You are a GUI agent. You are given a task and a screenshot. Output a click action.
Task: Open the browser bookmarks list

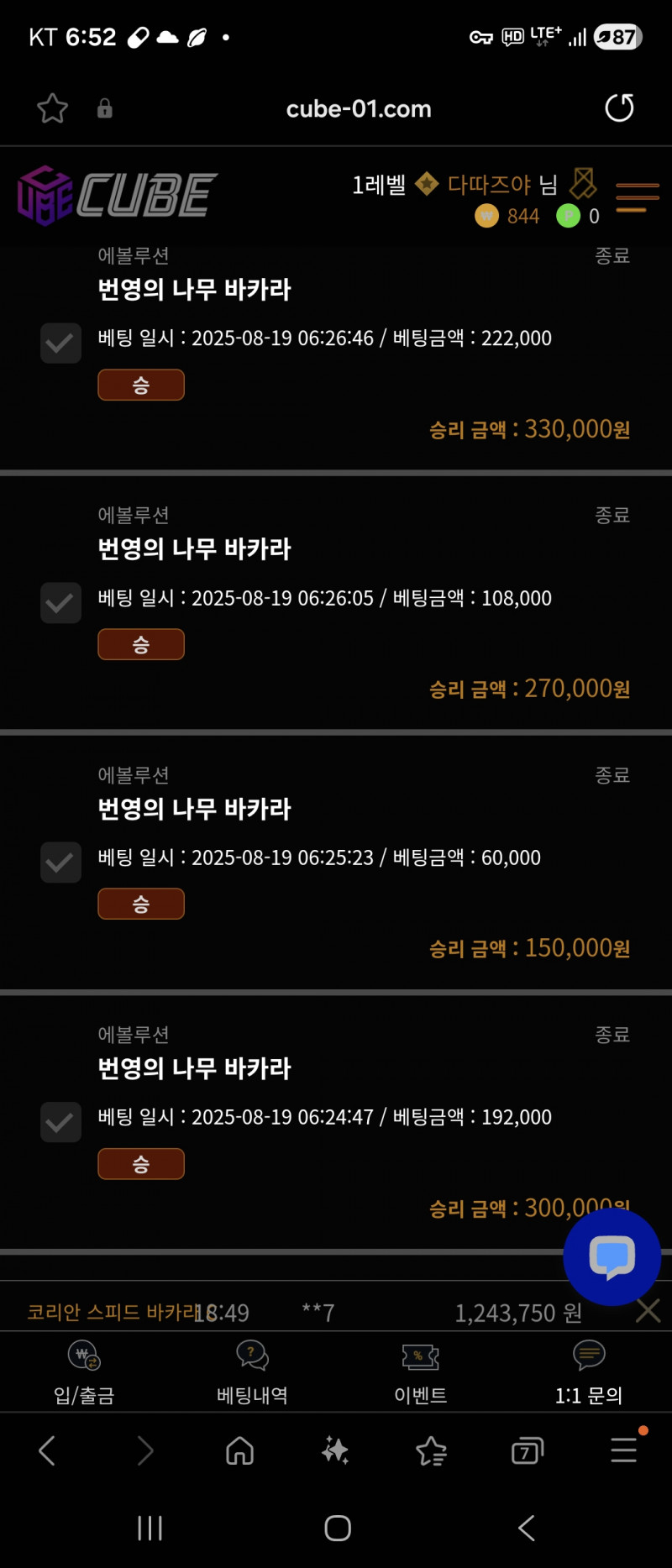(x=431, y=1450)
